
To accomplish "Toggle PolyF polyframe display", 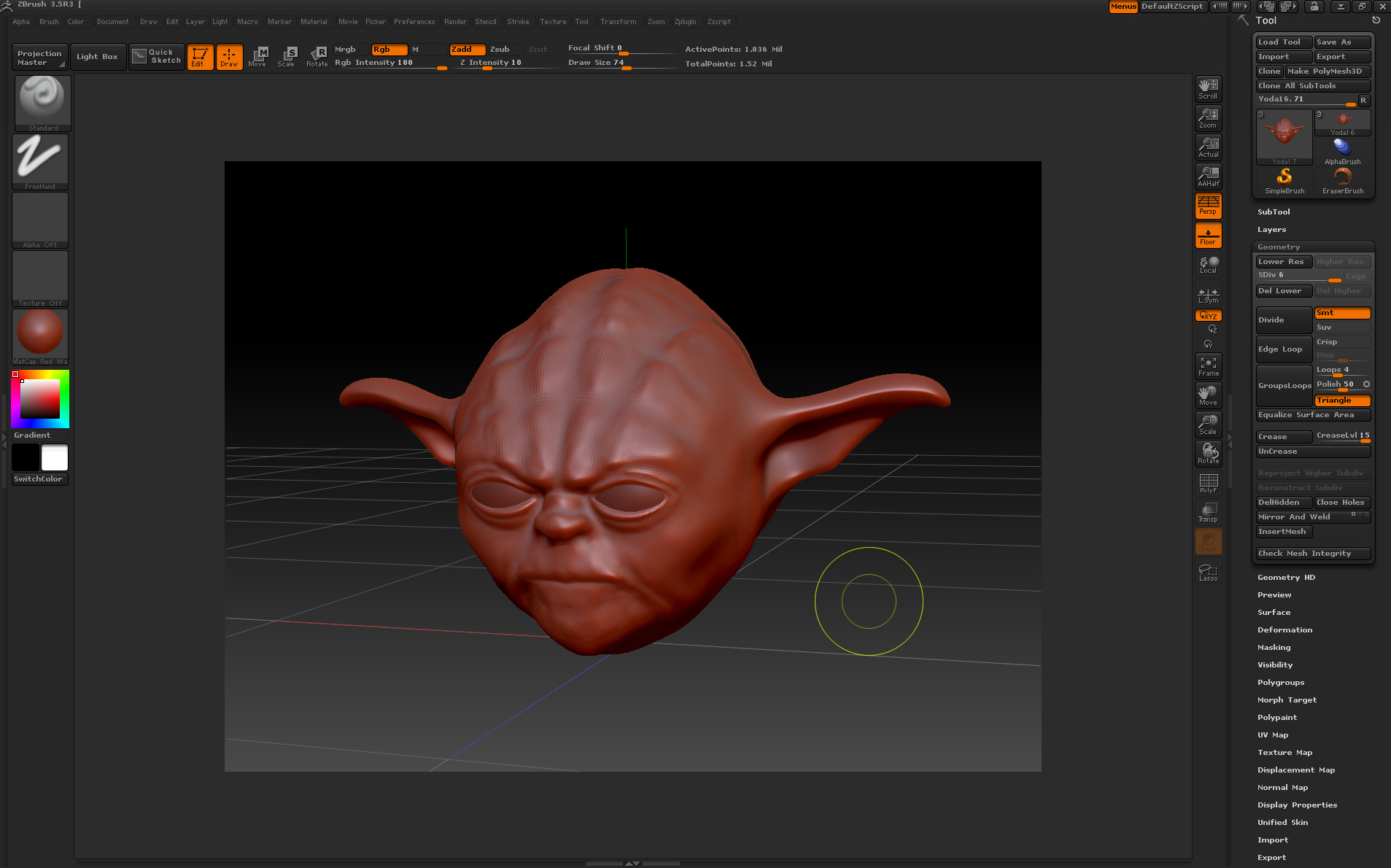I will click(x=1208, y=483).
